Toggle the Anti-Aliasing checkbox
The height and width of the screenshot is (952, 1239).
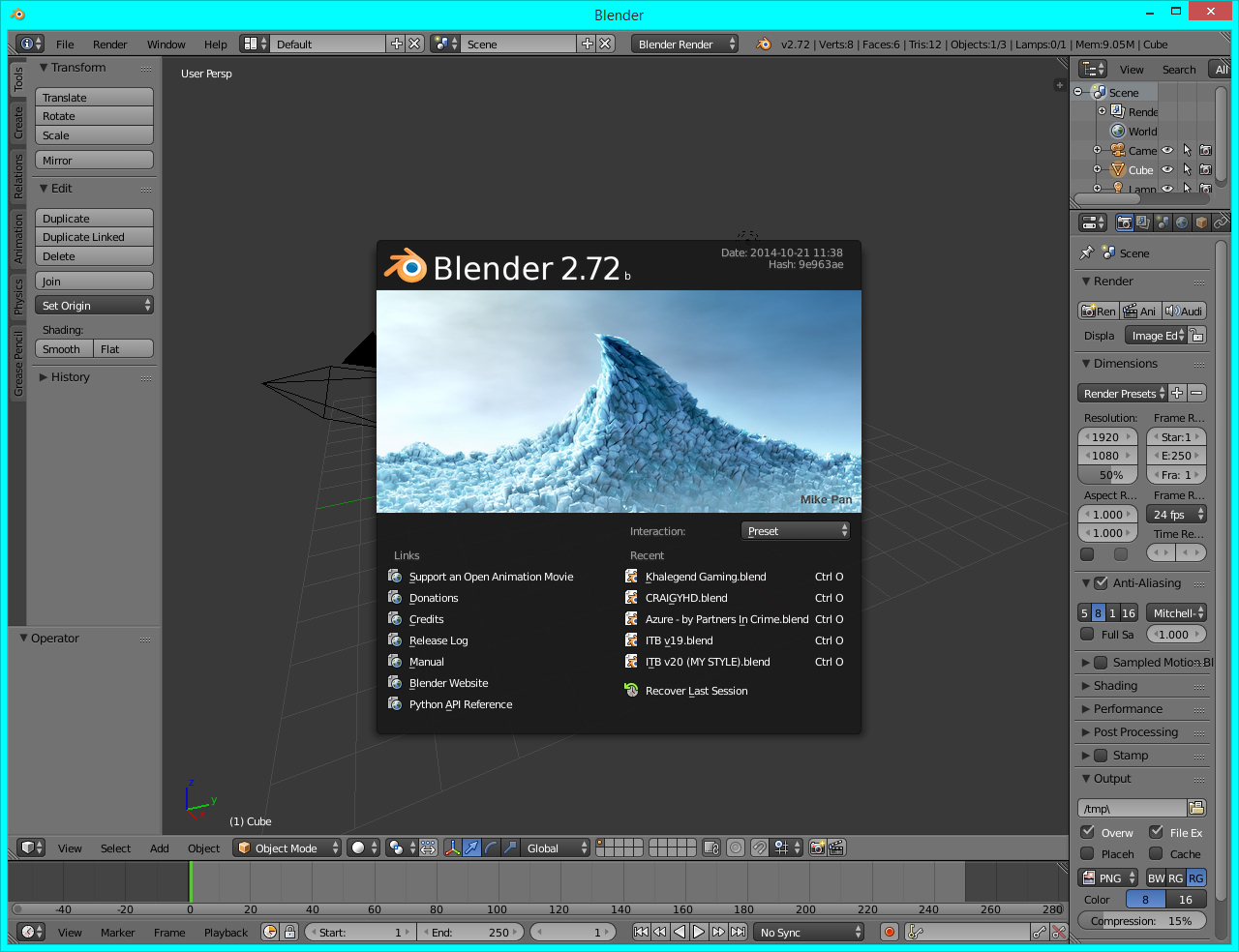(1101, 583)
